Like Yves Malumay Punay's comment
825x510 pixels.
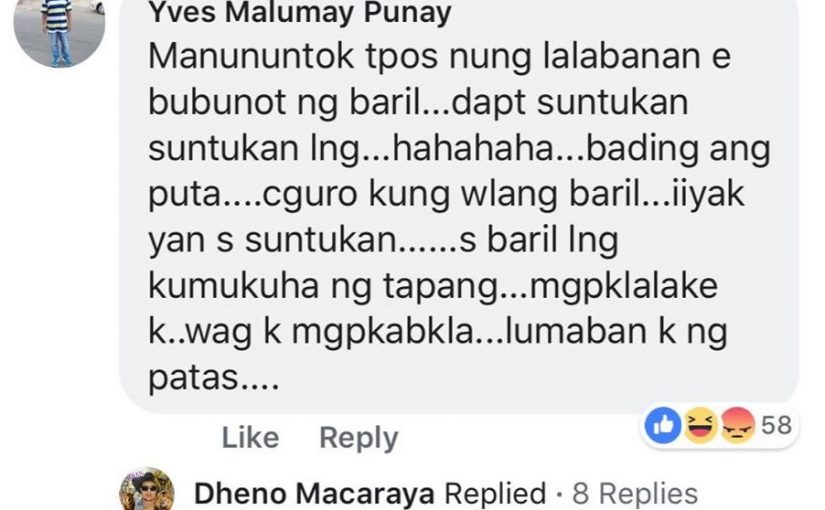(250, 437)
